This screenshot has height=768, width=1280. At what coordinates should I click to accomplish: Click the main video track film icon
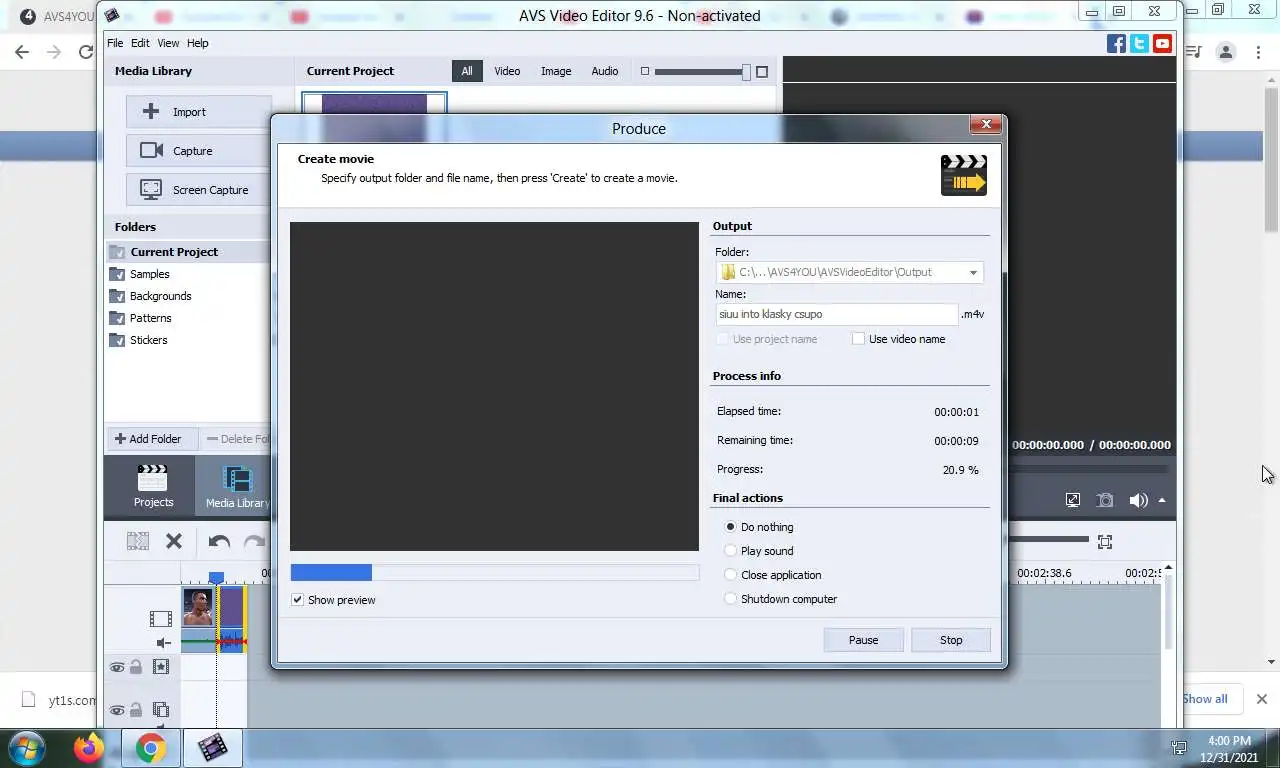click(160, 619)
